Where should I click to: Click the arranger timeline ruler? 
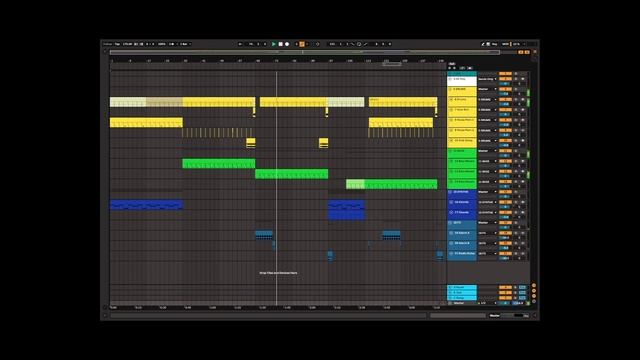point(278,61)
